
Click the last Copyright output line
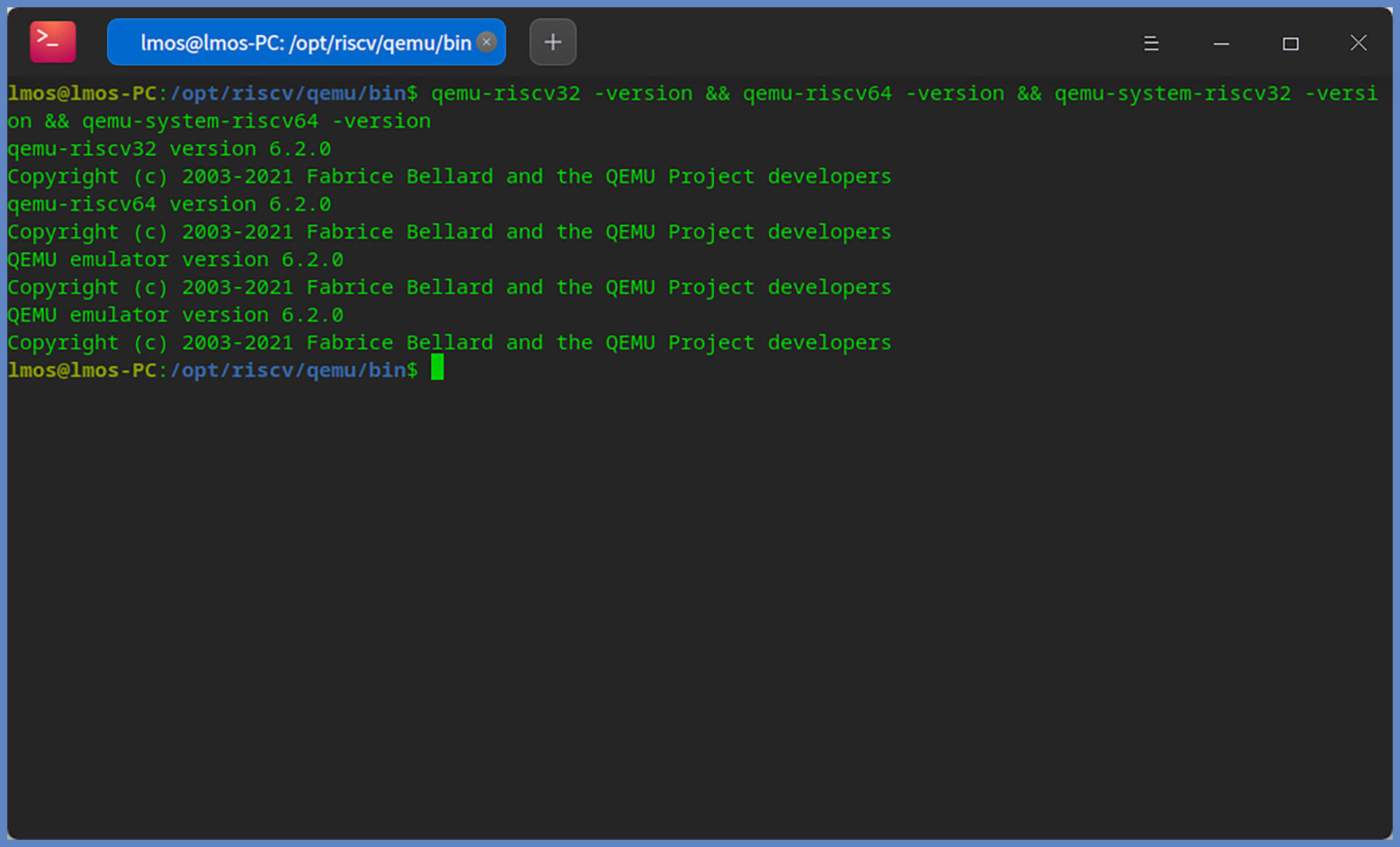click(x=449, y=343)
